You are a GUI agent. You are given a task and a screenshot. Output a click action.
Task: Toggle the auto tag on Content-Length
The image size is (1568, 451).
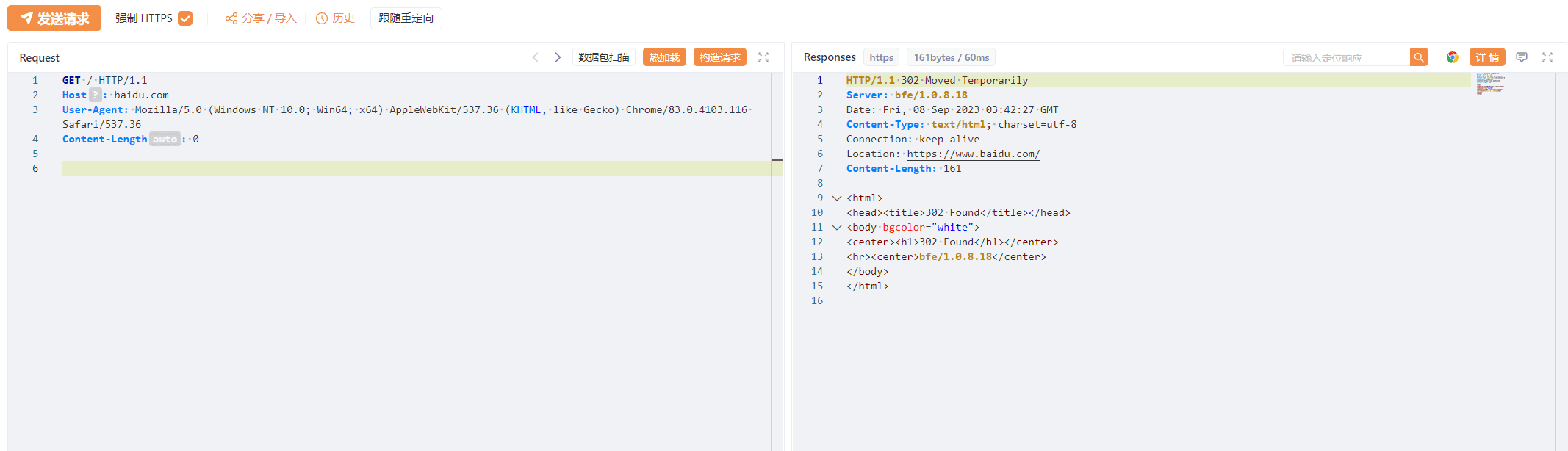(165, 139)
